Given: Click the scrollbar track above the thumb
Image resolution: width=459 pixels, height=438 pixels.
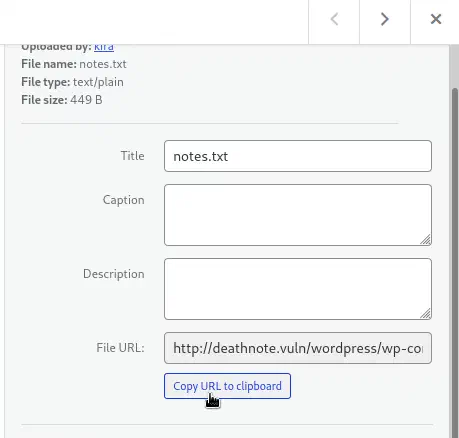Looking at the screenshot, I should [x=455, y=66].
